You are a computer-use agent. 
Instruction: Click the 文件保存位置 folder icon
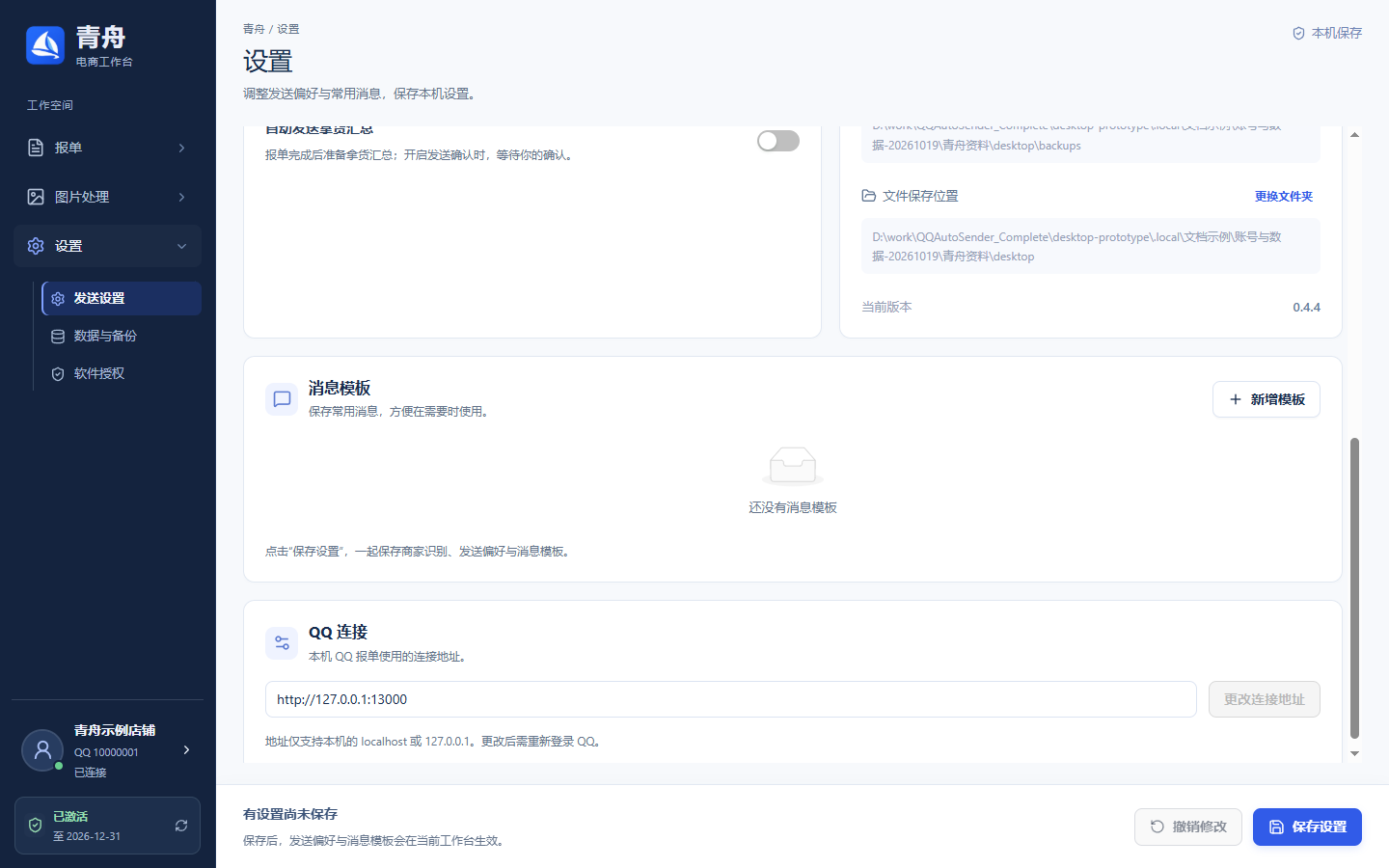(869, 196)
